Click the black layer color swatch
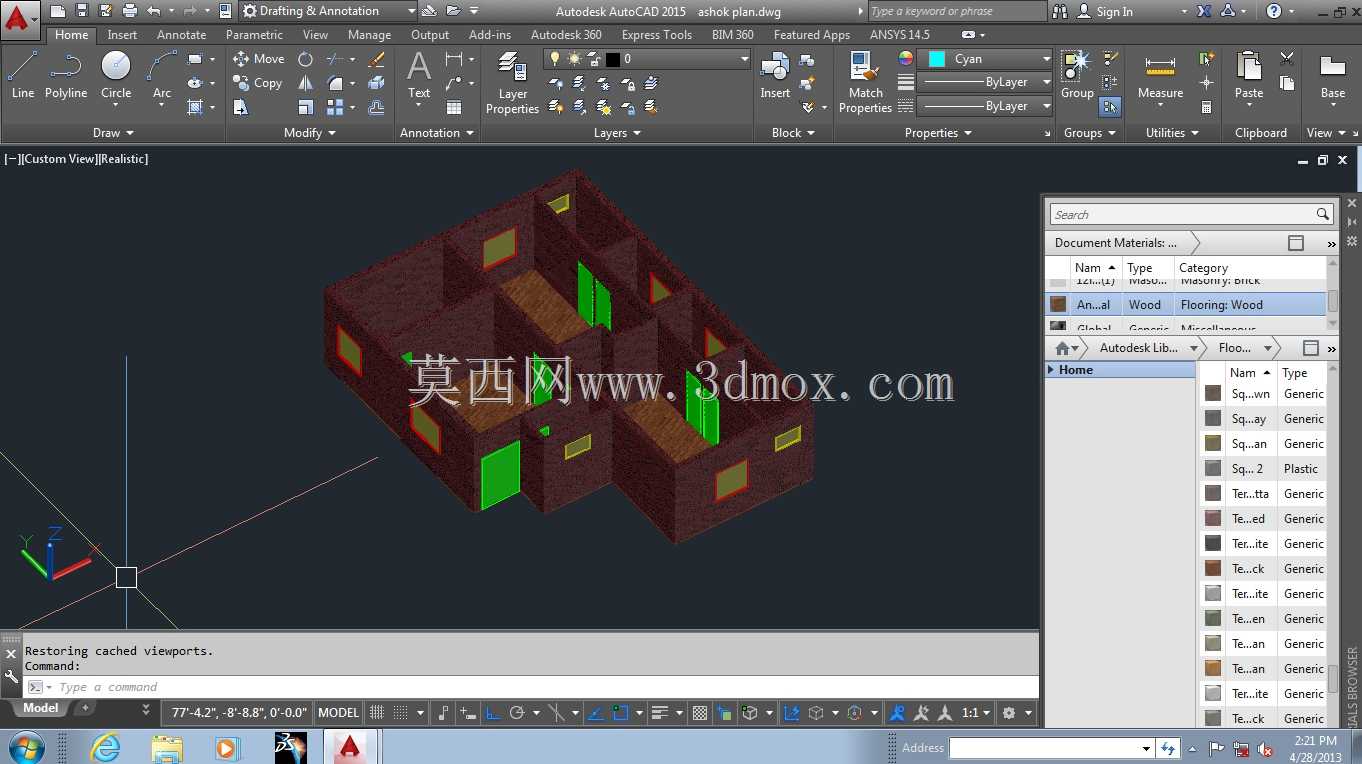The width and height of the screenshot is (1362, 764). coord(612,59)
